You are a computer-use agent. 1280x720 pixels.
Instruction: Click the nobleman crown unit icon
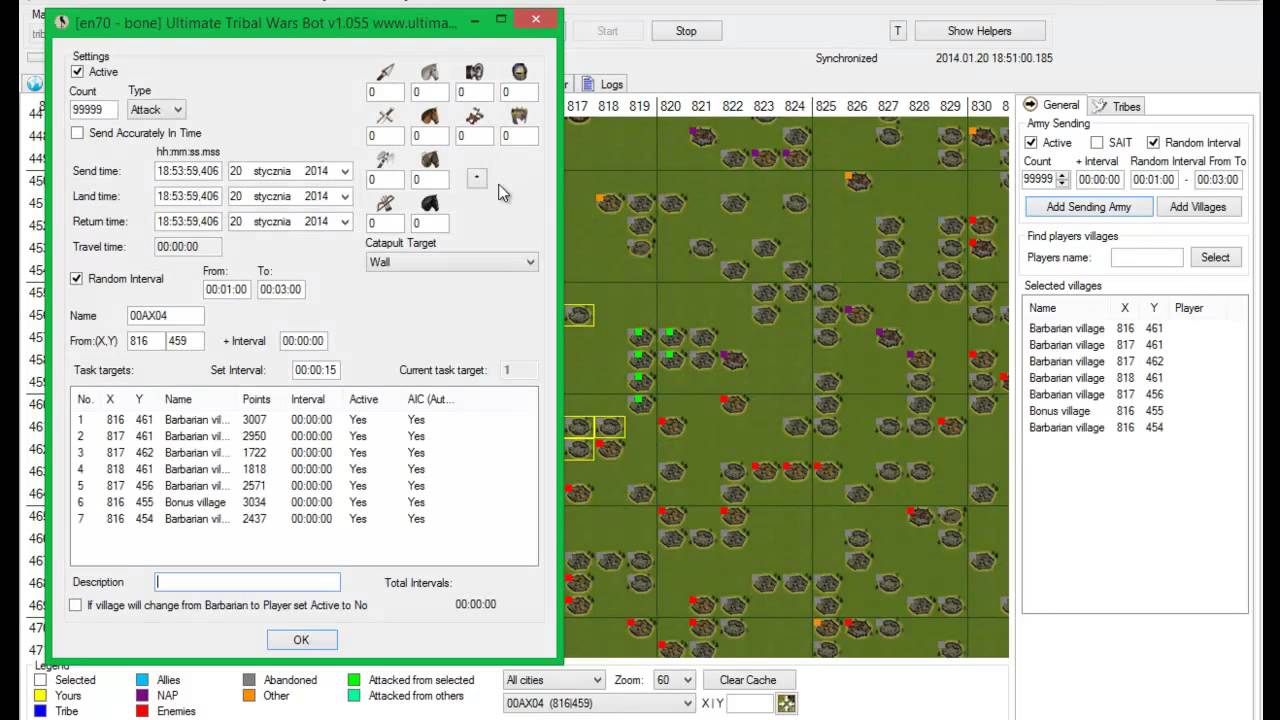click(519, 116)
